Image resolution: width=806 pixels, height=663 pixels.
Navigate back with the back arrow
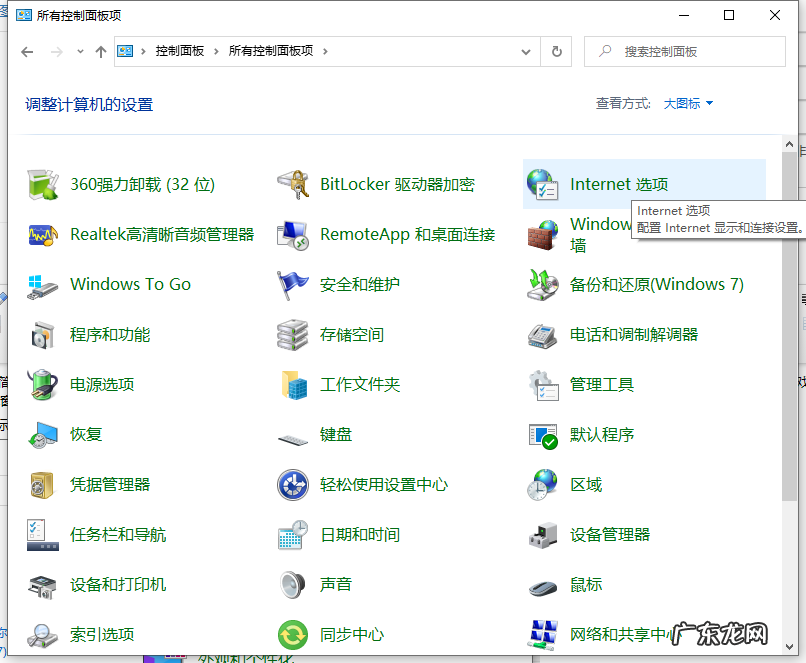pos(27,51)
